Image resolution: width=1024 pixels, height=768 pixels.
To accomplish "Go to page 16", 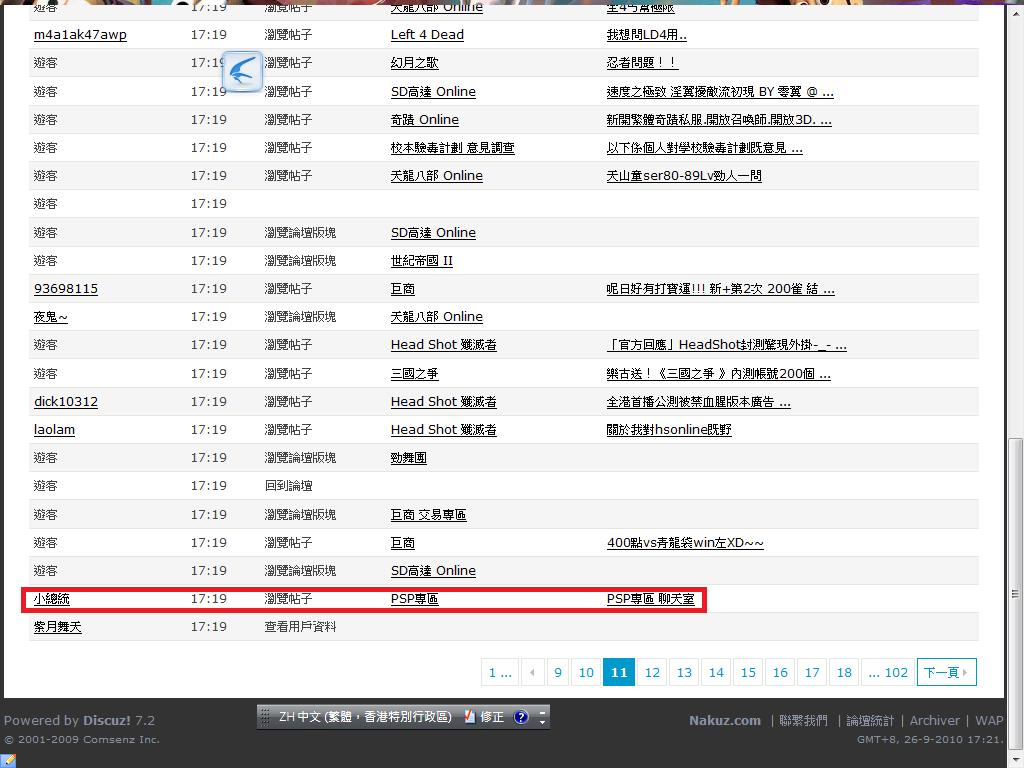I will coord(780,672).
